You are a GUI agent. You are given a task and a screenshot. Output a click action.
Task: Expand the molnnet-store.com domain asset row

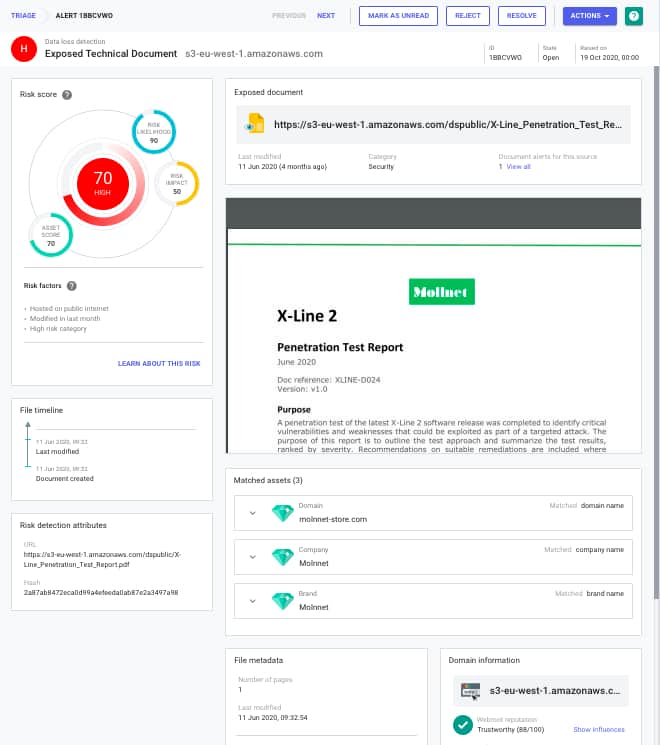click(x=253, y=513)
